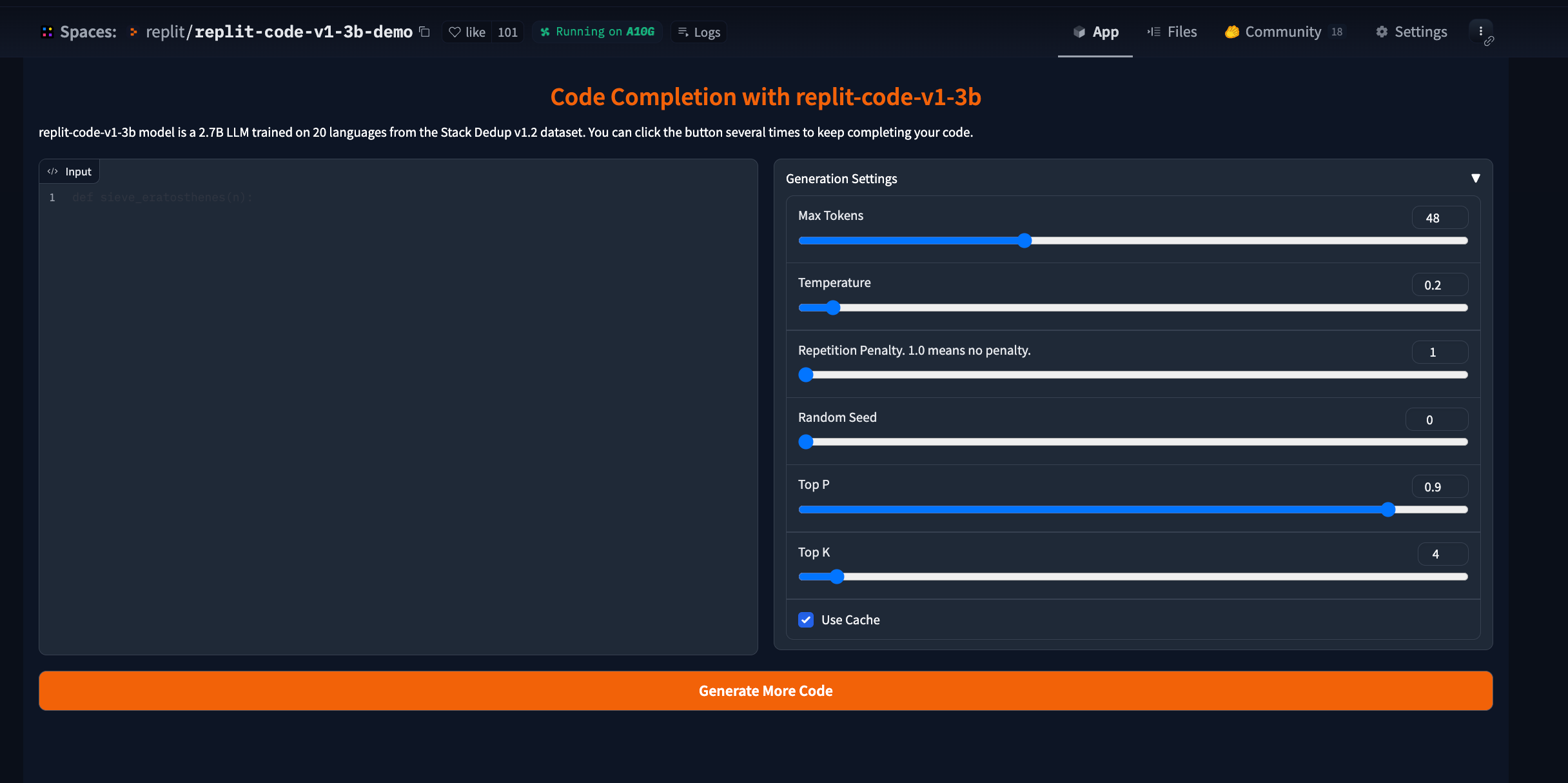
Task: Uncheck the Use Cache checkbox
Action: (806, 620)
